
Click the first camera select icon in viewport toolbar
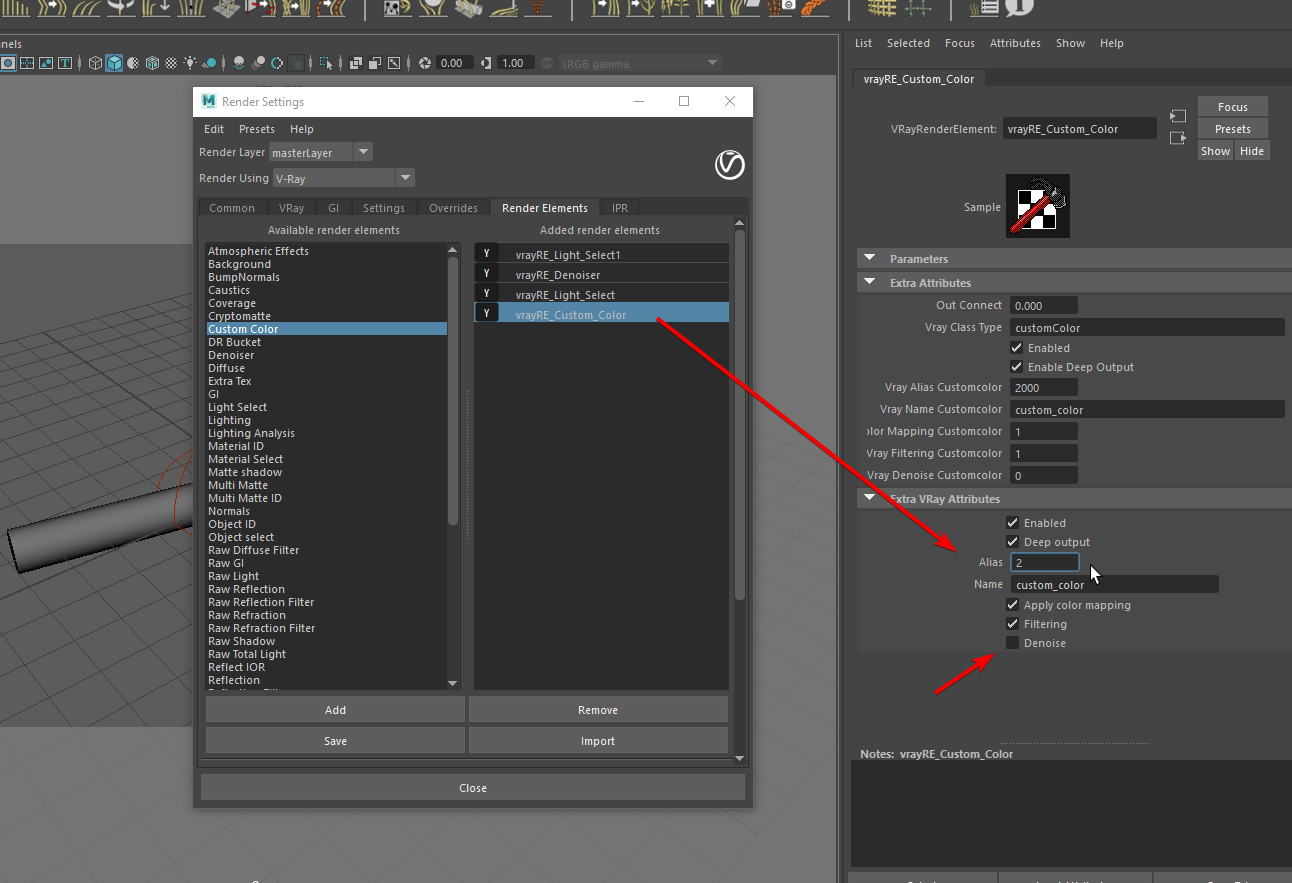coord(8,63)
